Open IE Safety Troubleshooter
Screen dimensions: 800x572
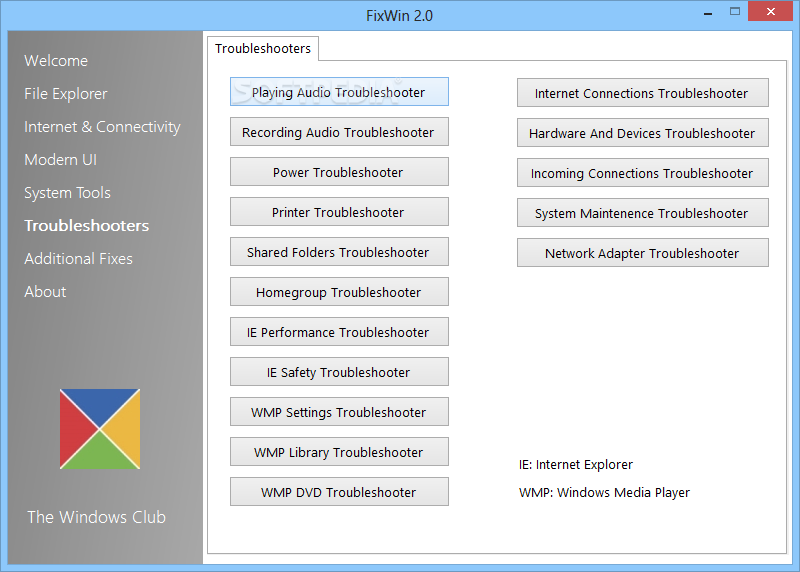pyautogui.click(x=339, y=371)
